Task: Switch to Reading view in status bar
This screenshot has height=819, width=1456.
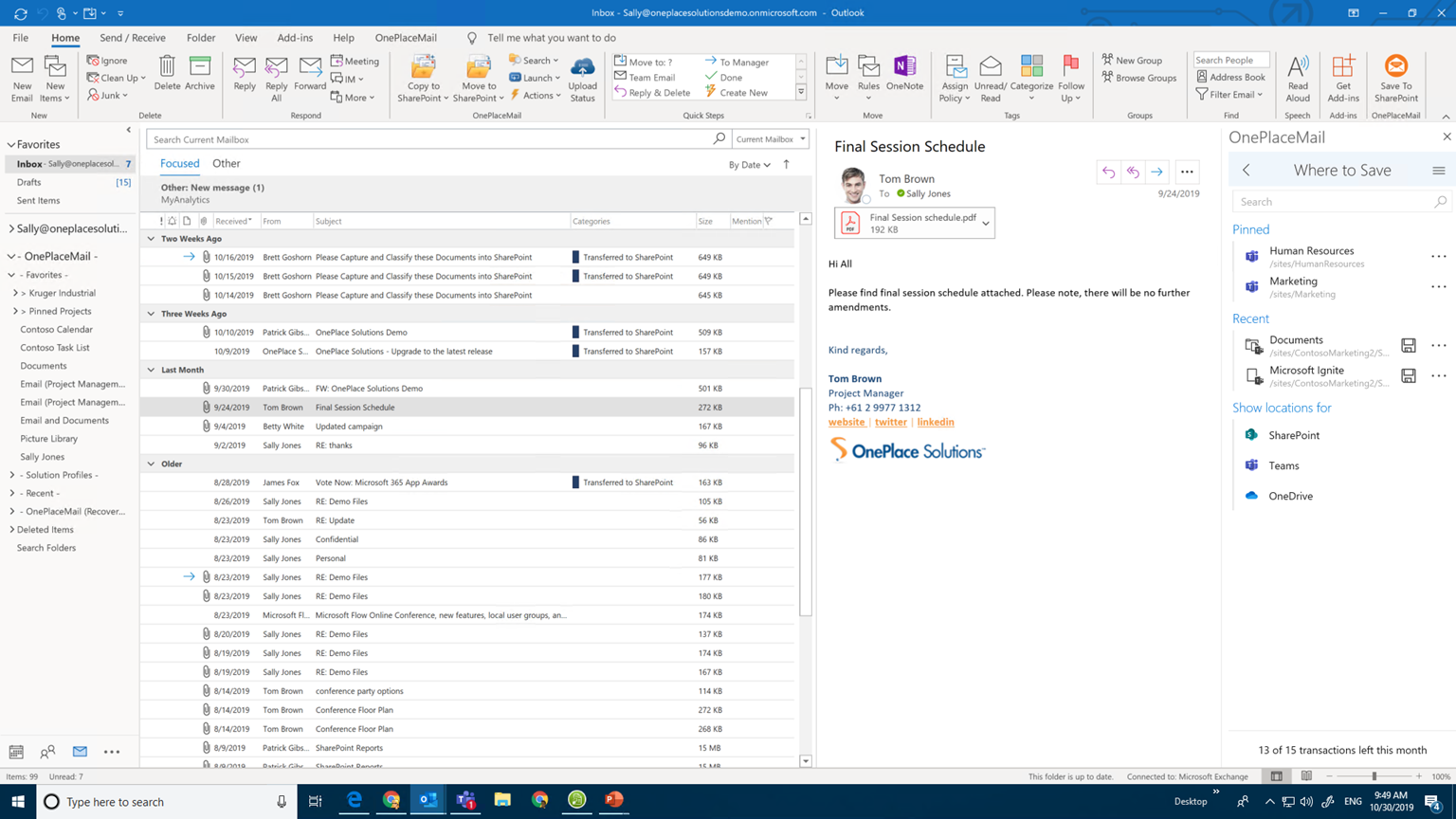Action: coord(1306,776)
